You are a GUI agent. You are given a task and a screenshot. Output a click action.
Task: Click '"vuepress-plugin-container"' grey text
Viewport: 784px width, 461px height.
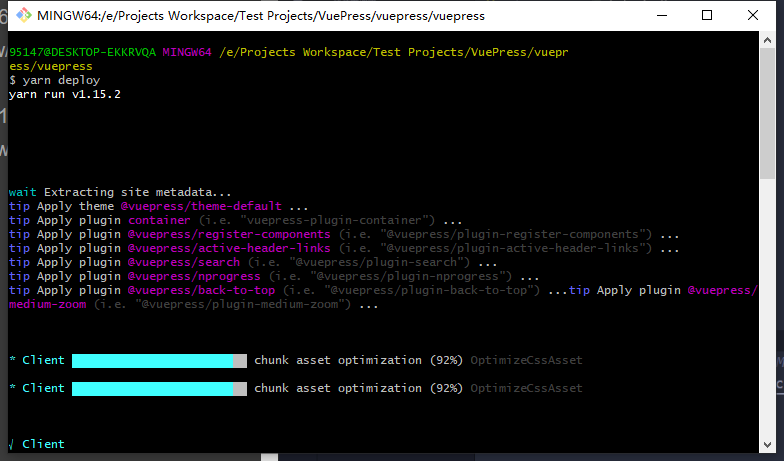pos(334,220)
